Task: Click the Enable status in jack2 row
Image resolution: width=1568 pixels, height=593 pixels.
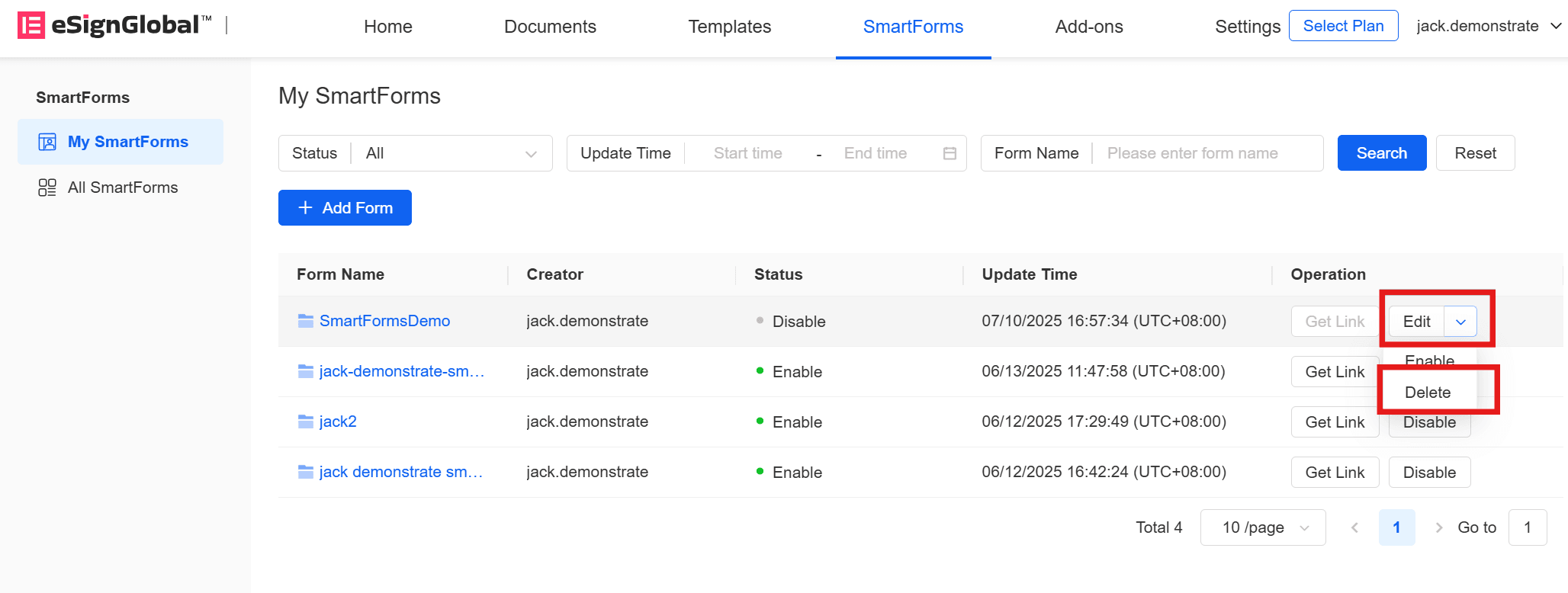Action: (x=789, y=422)
